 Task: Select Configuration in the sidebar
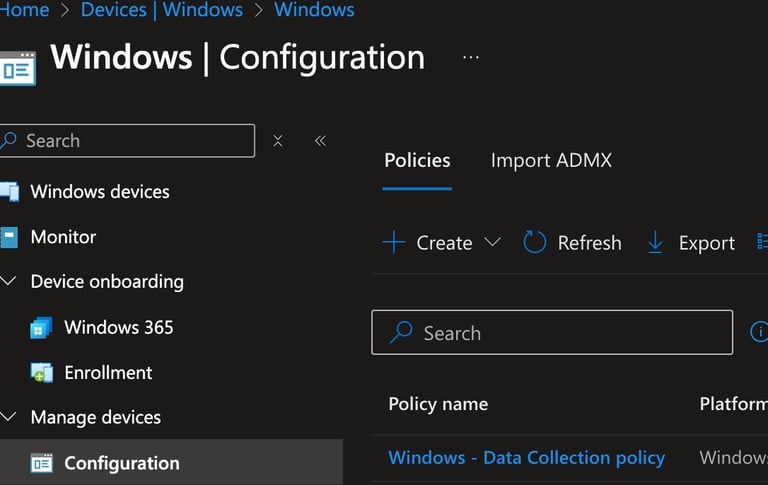[x=171, y=463]
